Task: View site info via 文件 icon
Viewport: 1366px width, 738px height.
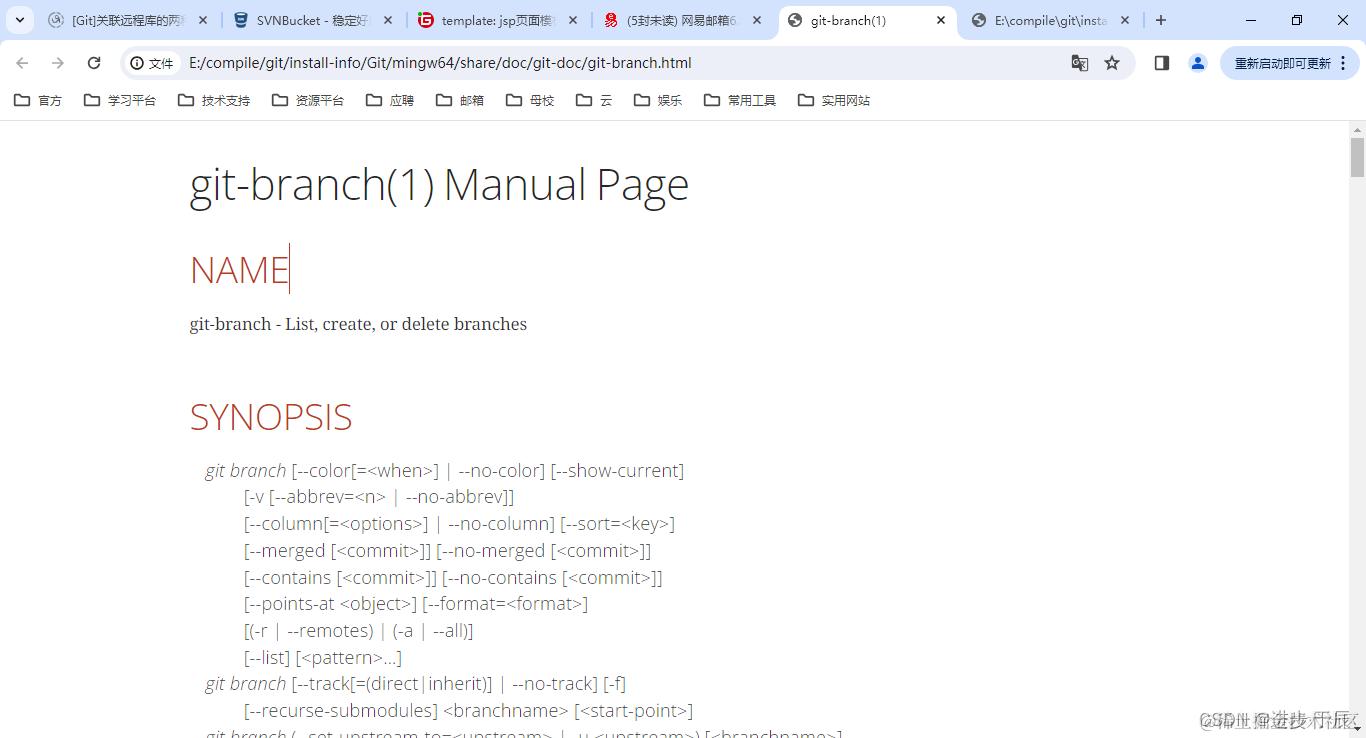Action: [x=152, y=63]
